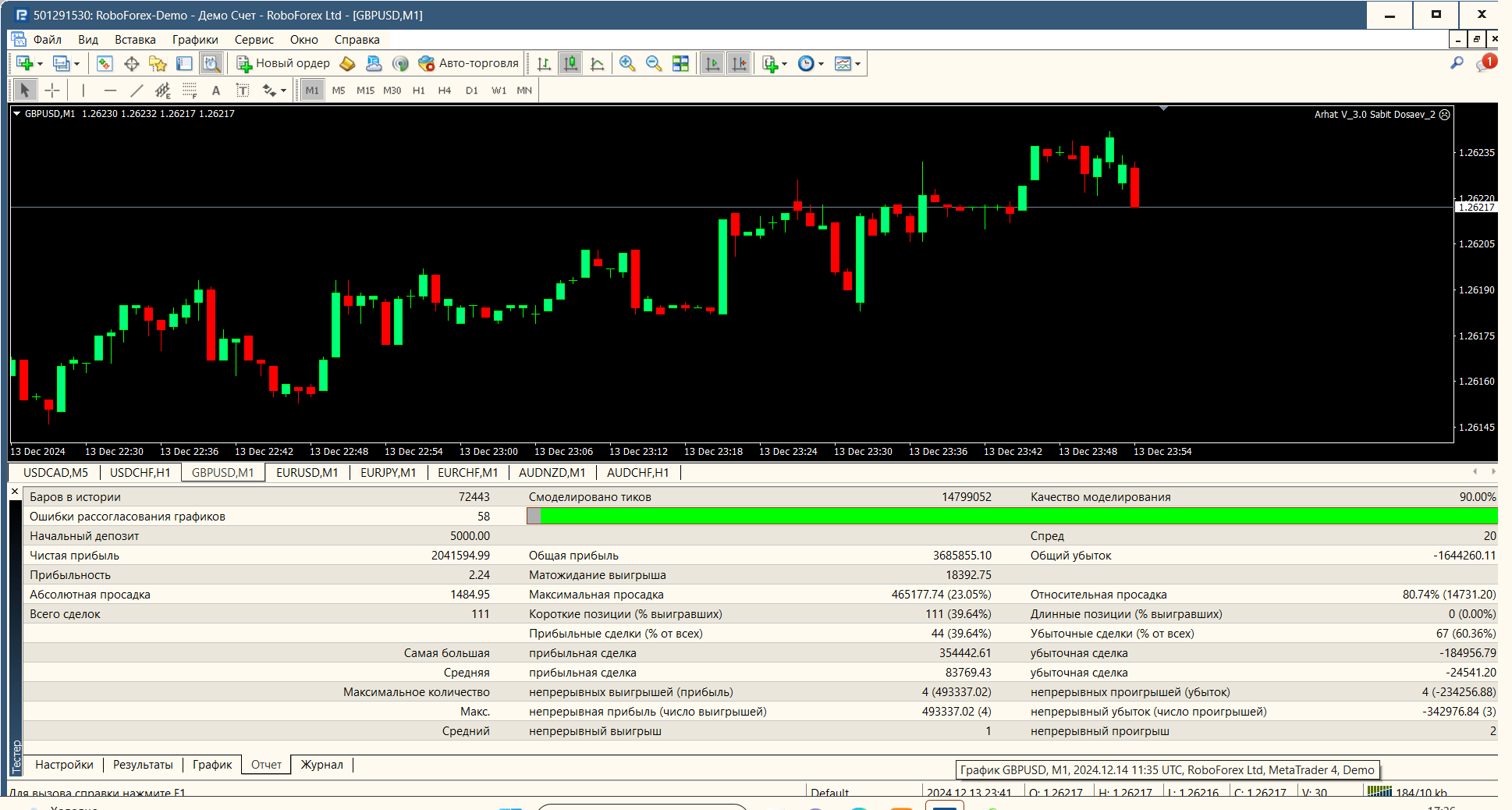Close the Tester panel with x

click(15, 492)
